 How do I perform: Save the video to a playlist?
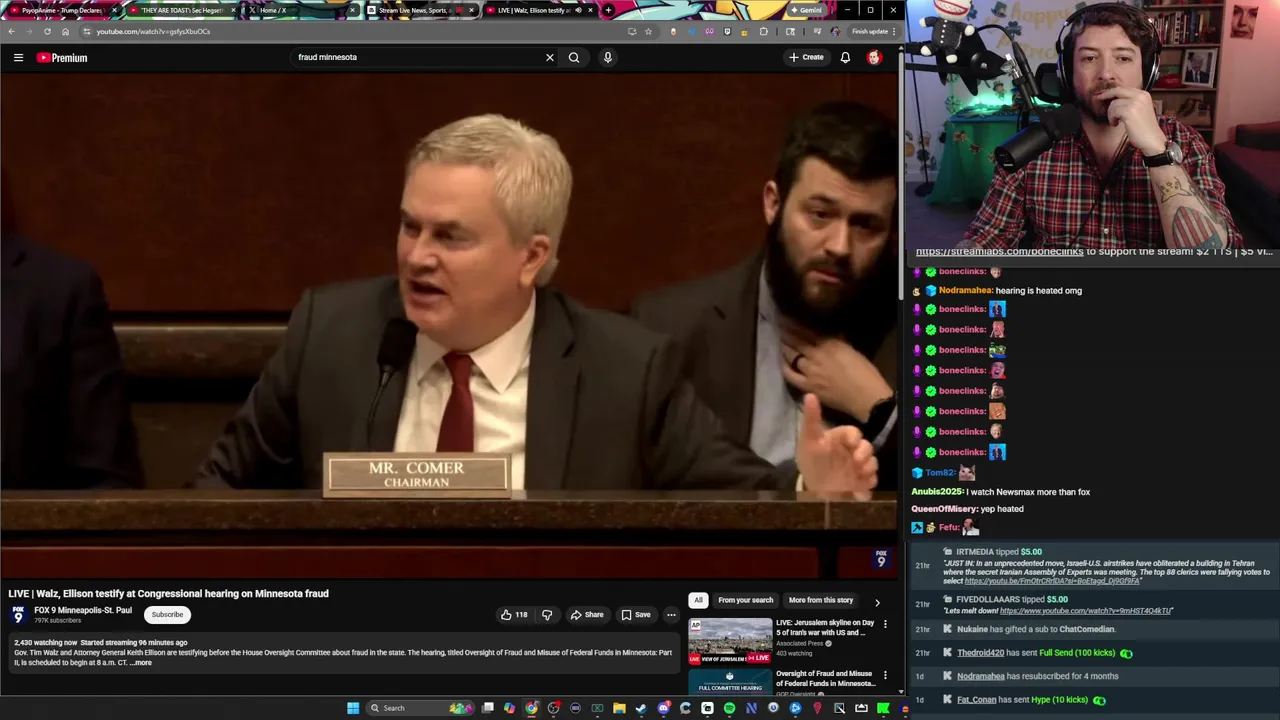pyautogui.click(x=636, y=615)
